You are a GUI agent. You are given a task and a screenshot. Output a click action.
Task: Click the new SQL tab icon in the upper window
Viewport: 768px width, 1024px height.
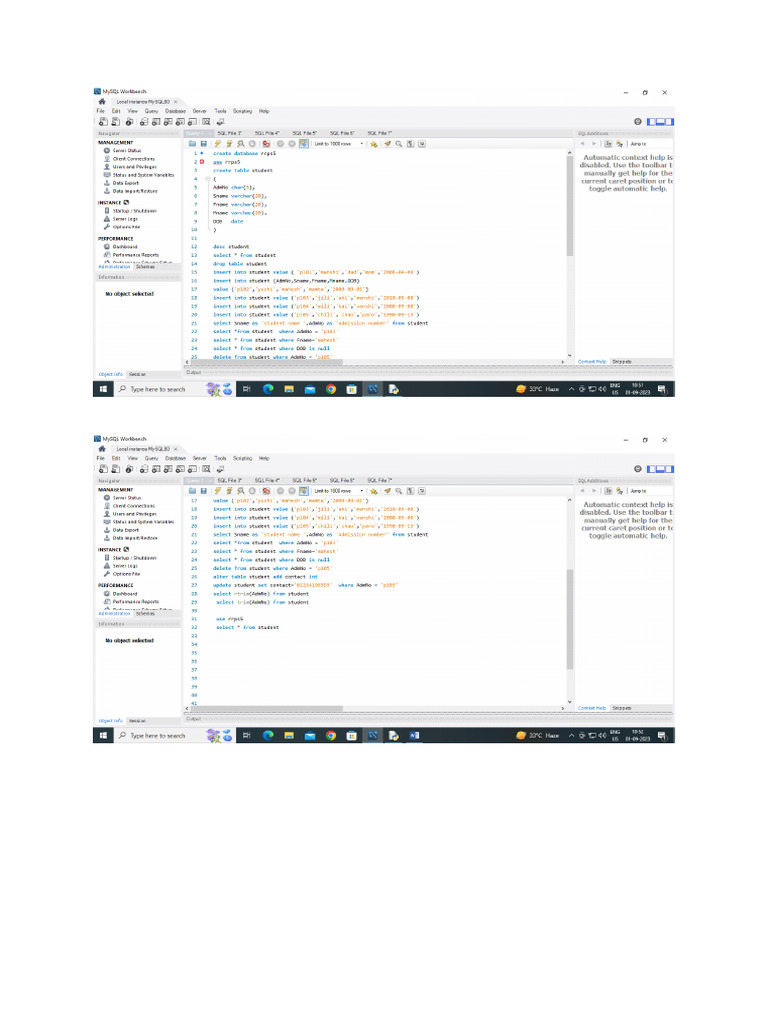pos(103,121)
